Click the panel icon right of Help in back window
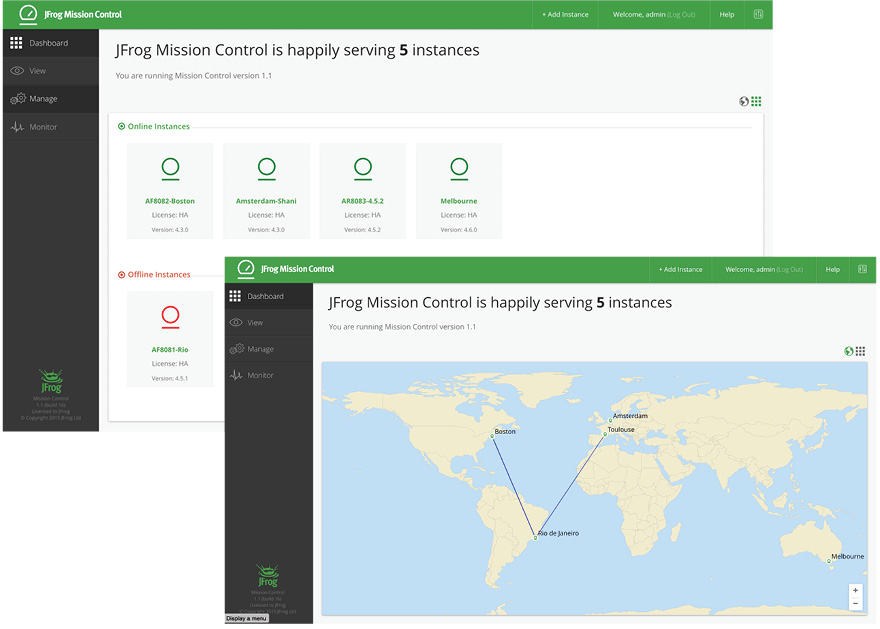Image resolution: width=880 pixels, height=629 pixels. (758, 15)
